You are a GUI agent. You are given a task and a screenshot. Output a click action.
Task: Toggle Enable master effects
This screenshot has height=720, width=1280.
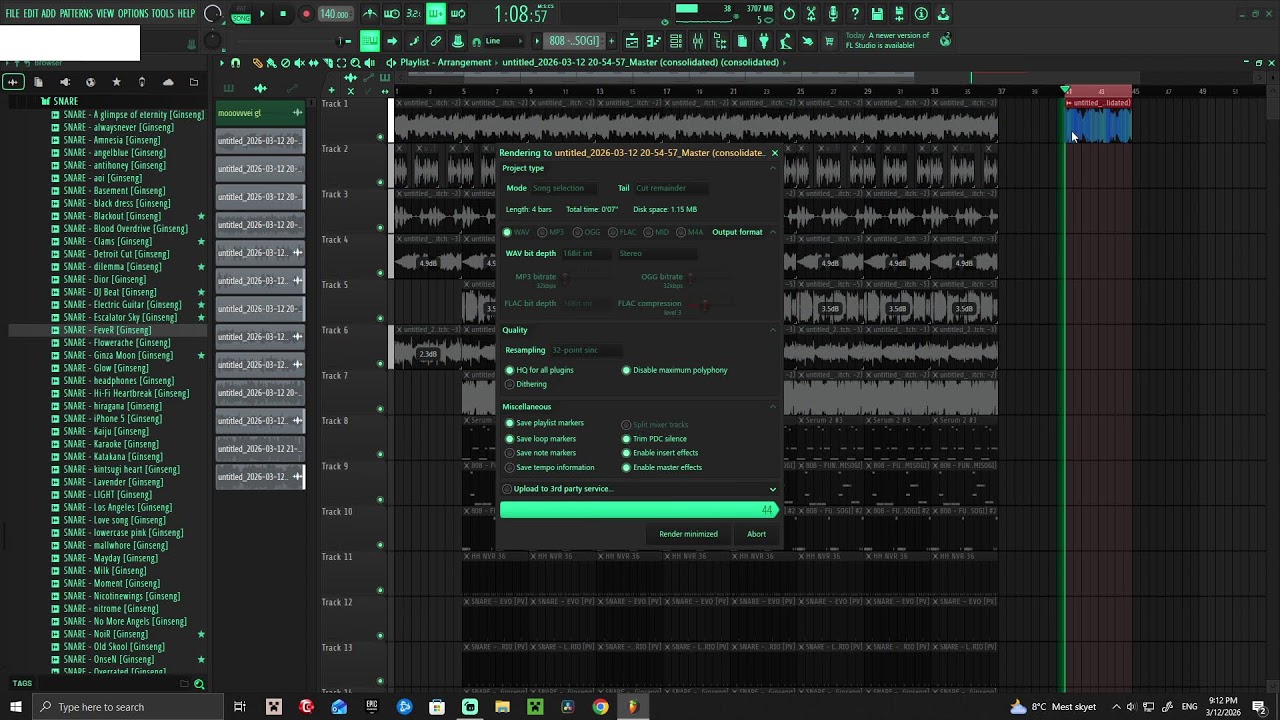(x=662, y=467)
